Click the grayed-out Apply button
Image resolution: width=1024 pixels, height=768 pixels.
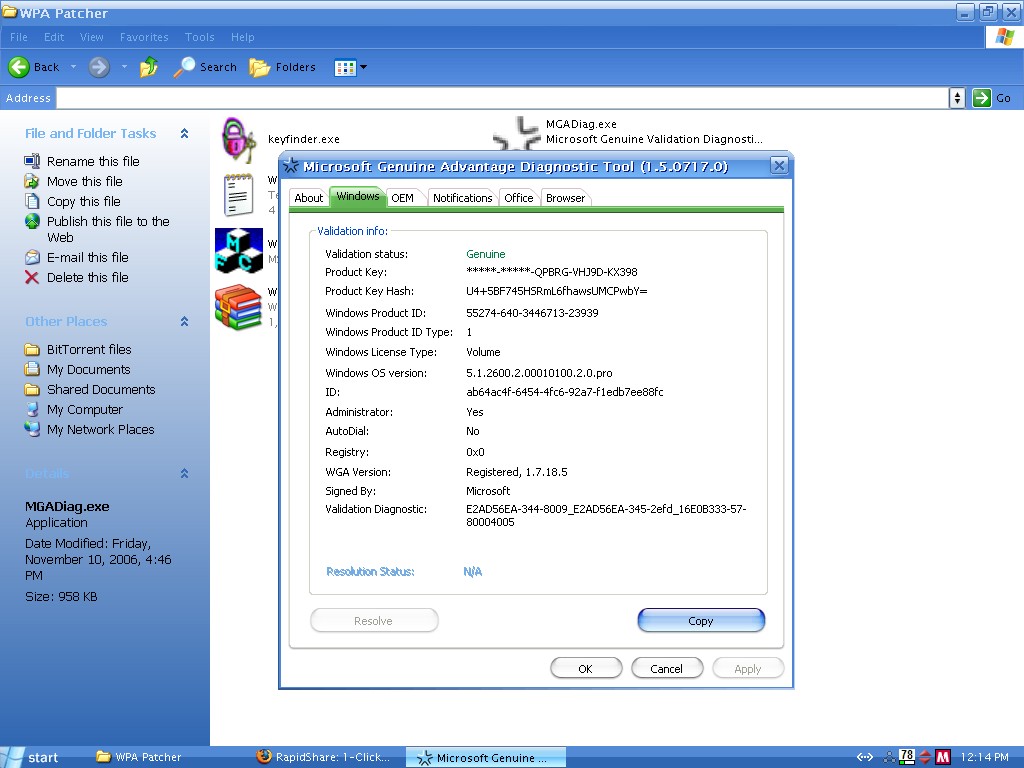748,669
